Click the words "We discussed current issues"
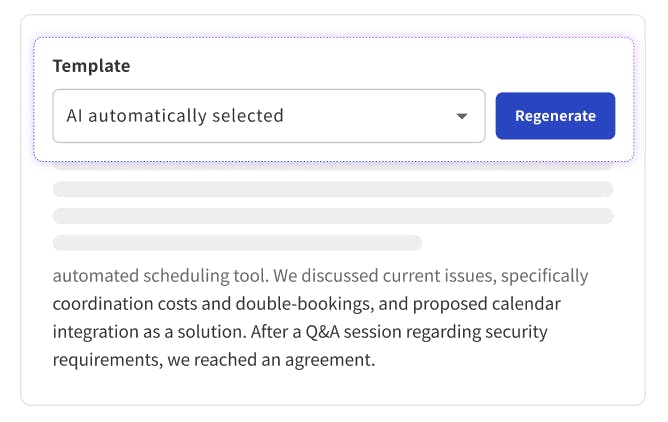This screenshot has width=668, height=422. click(x=385, y=275)
